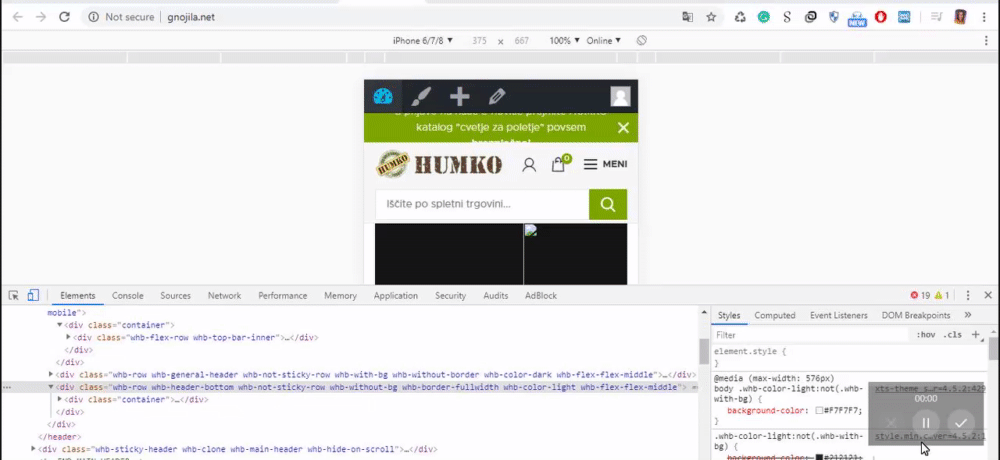Bookmark the page with the star icon
The width and height of the screenshot is (1000, 460).
711,17
